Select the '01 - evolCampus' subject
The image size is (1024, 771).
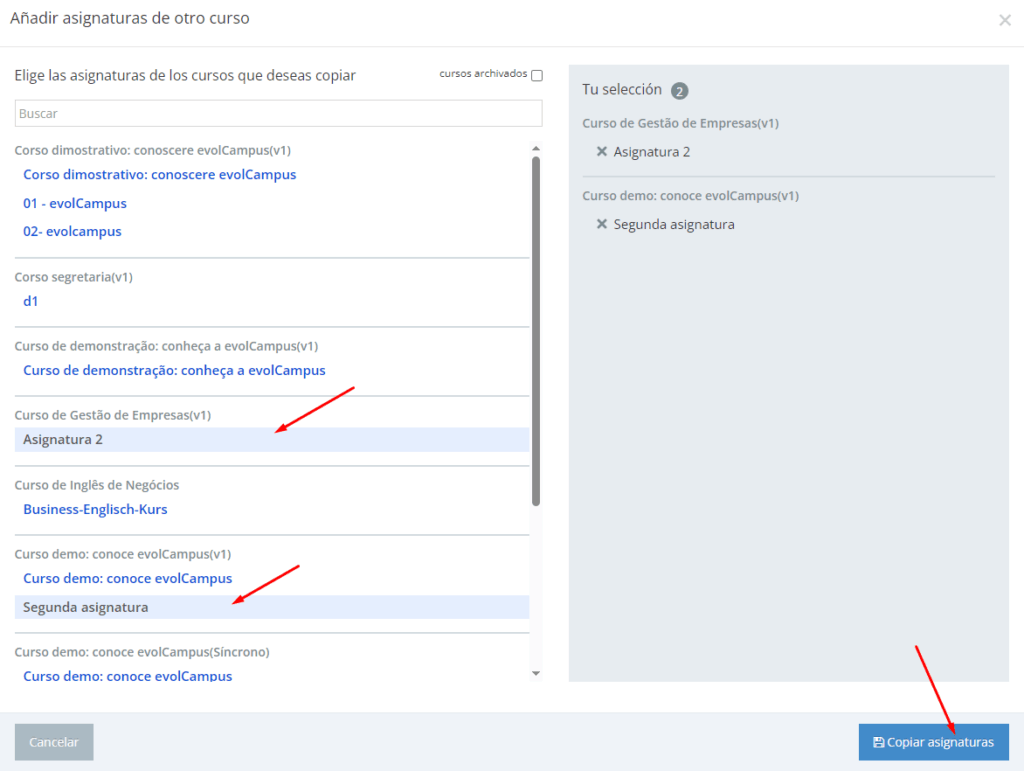coord(75,203)
